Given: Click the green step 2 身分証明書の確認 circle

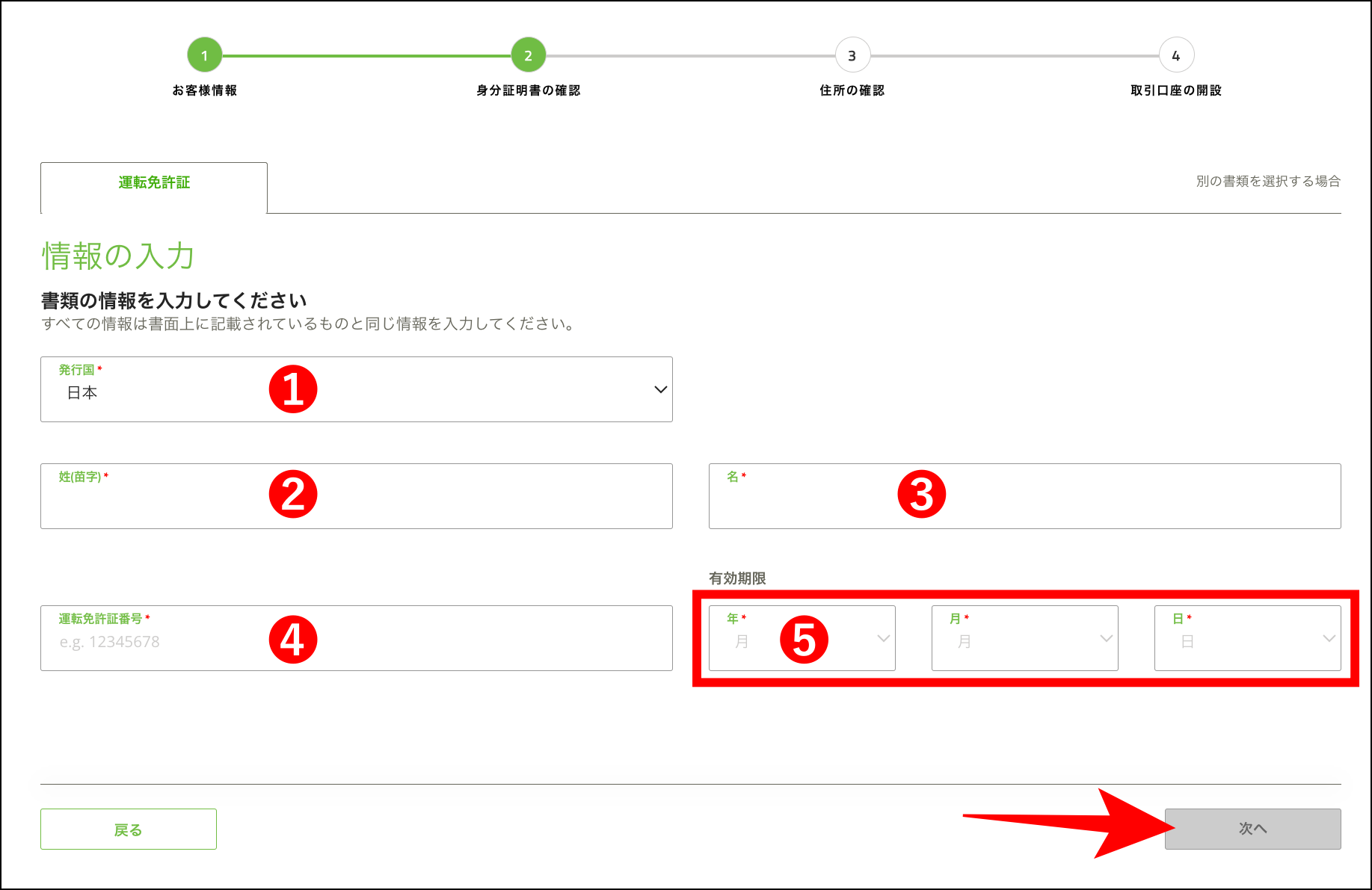Looking at the screenshot, I should coord(528,55).
